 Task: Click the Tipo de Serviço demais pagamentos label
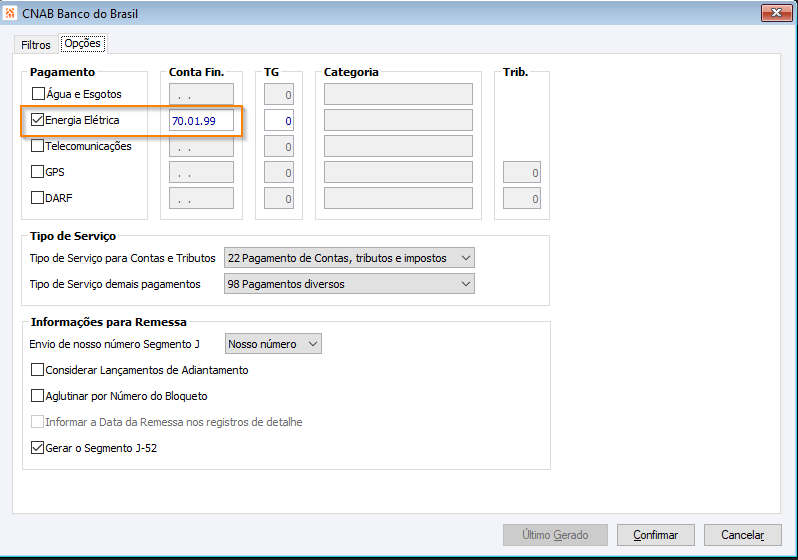[115, 284]
